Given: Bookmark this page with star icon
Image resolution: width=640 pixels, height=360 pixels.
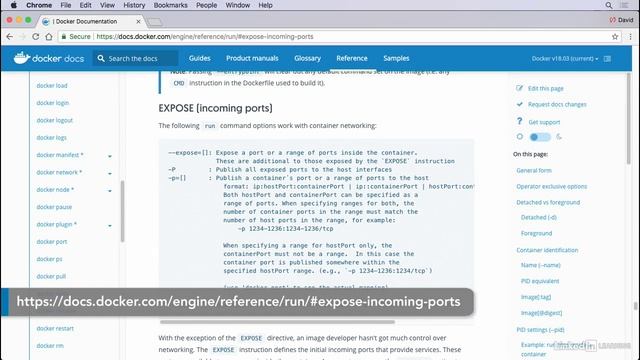Looking at the screenshot, I should point(615,37).
